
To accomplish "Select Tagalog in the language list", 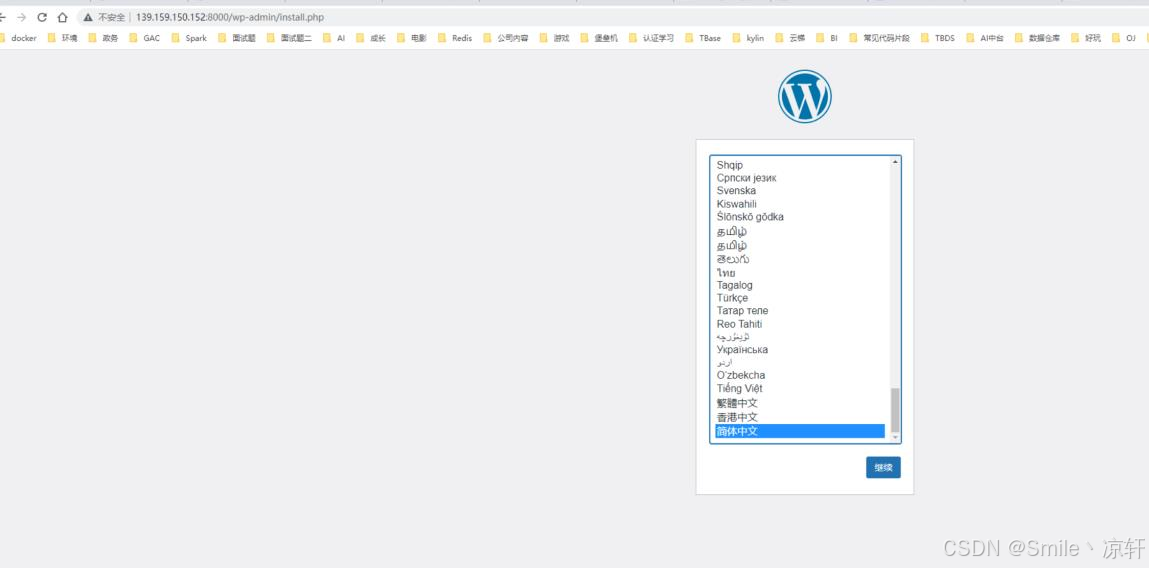I will click(800, 285).
